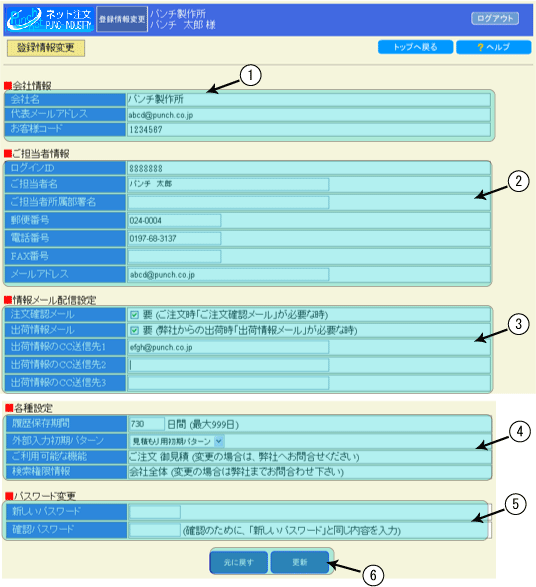Click the 出荷情報のCC送信先1 field

(x=228, y=347)
